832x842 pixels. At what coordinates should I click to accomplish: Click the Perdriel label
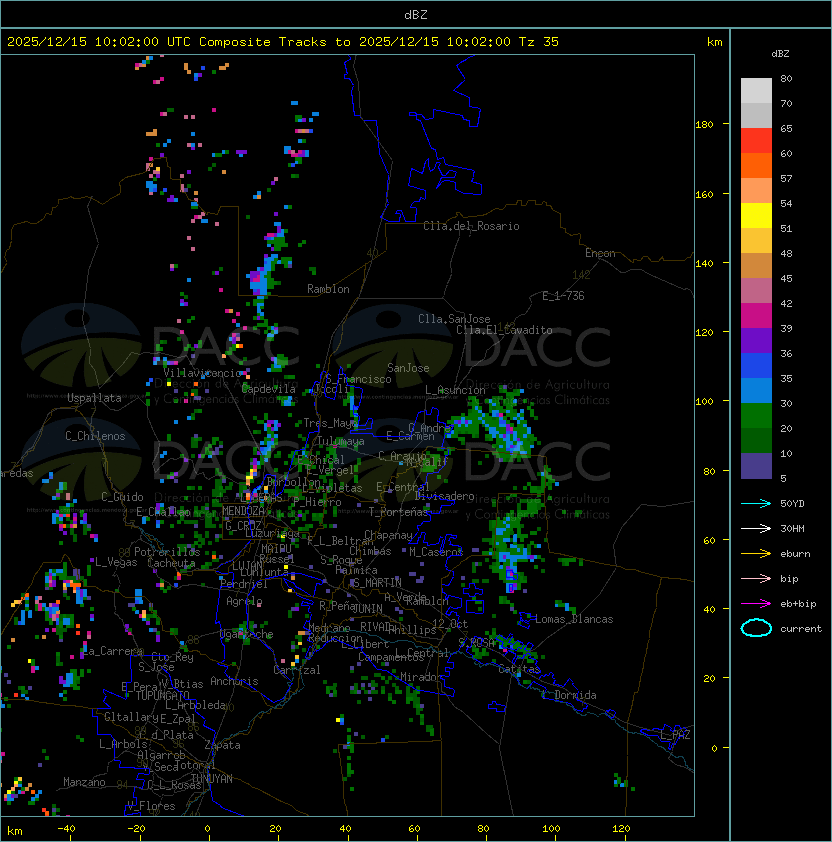[x=243, y=584]
